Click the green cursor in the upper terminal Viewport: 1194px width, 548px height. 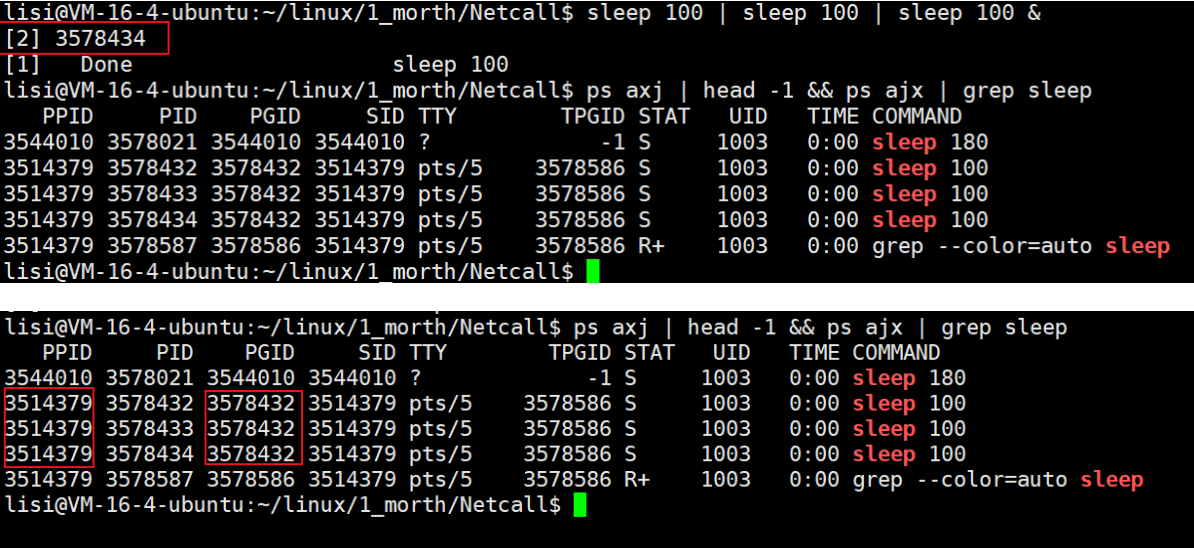pyautogui.click(x=593, y=272)
